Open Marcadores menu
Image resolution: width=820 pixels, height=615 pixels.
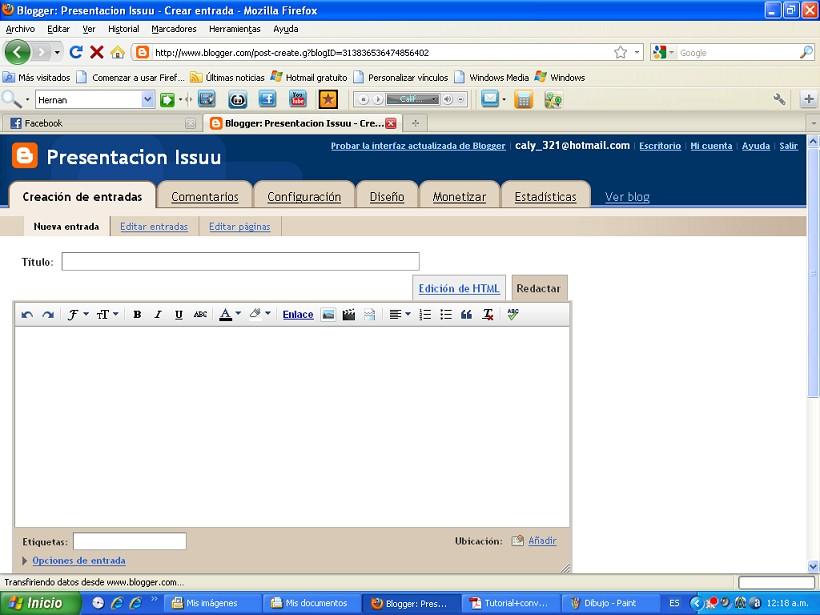(x=174, y=29)
